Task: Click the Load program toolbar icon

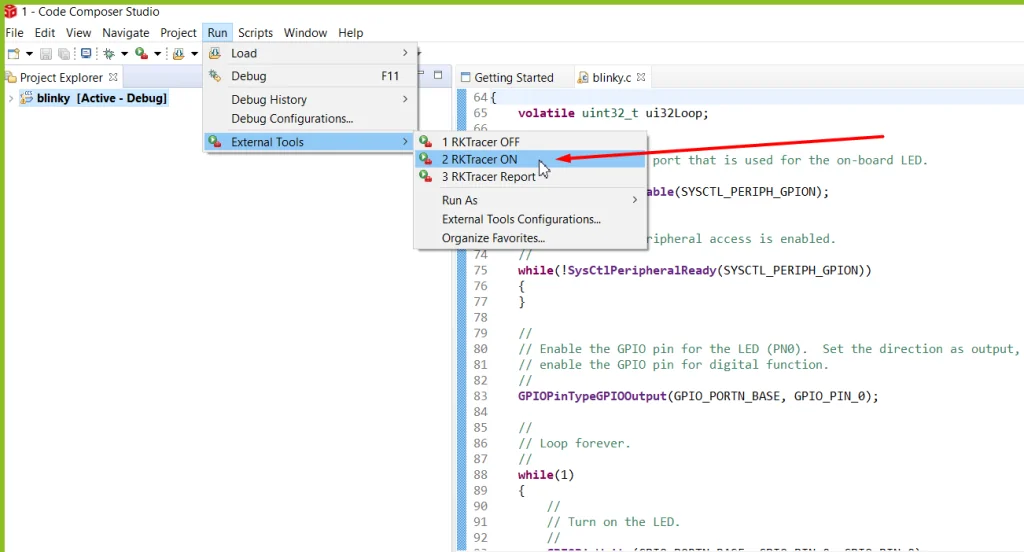Action: point(178,54)
